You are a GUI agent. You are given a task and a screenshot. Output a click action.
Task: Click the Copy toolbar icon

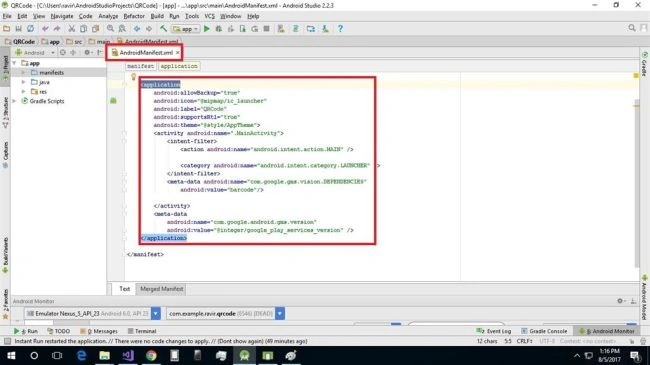coord(83,29)
